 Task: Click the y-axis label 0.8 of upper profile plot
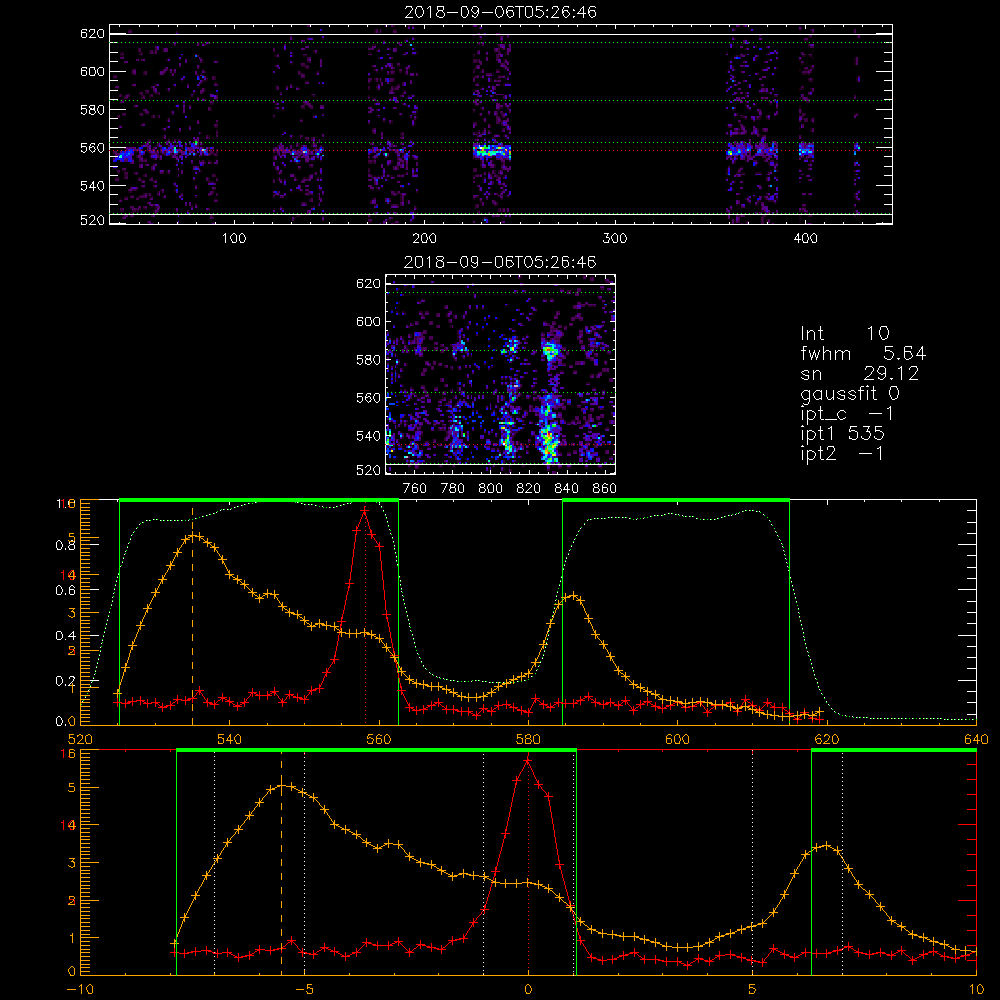pos(66,545)
